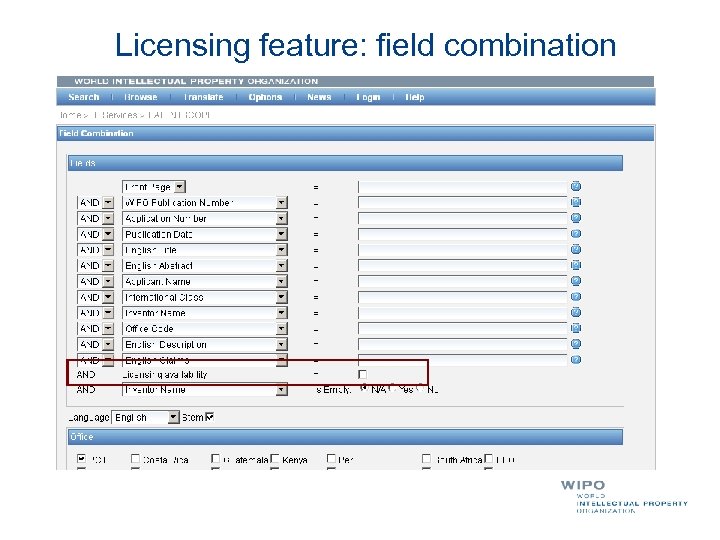Open help icon for Front Page field

click(x=576, y=186)
